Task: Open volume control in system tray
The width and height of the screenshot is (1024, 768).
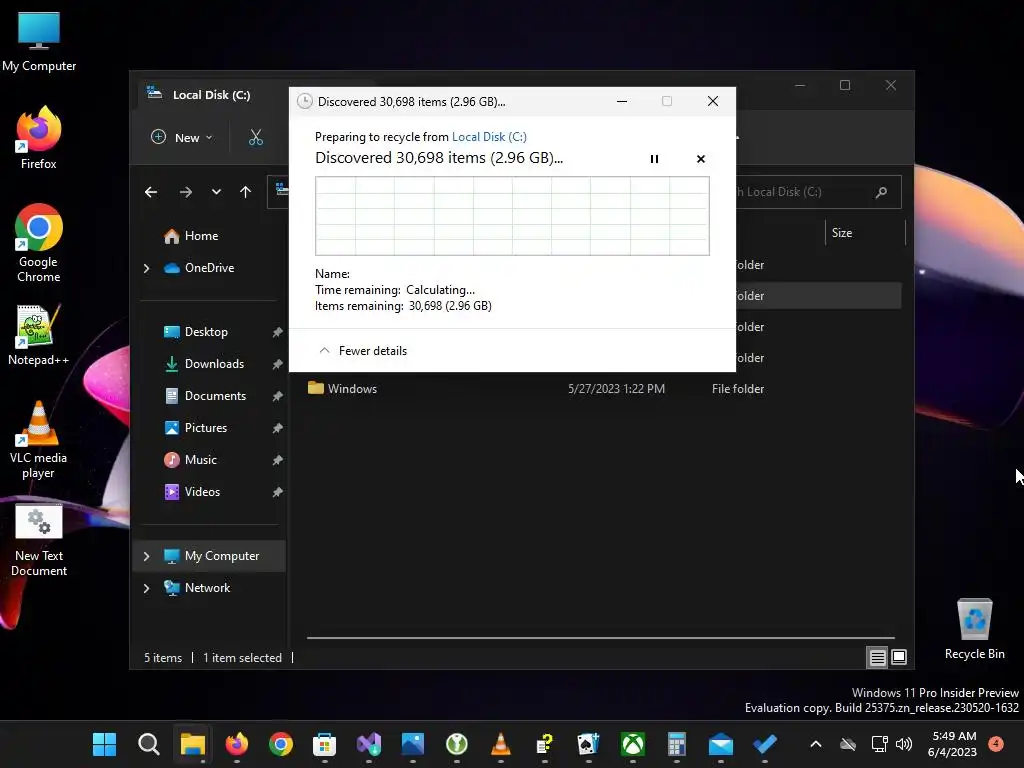Action: point(904,744)
